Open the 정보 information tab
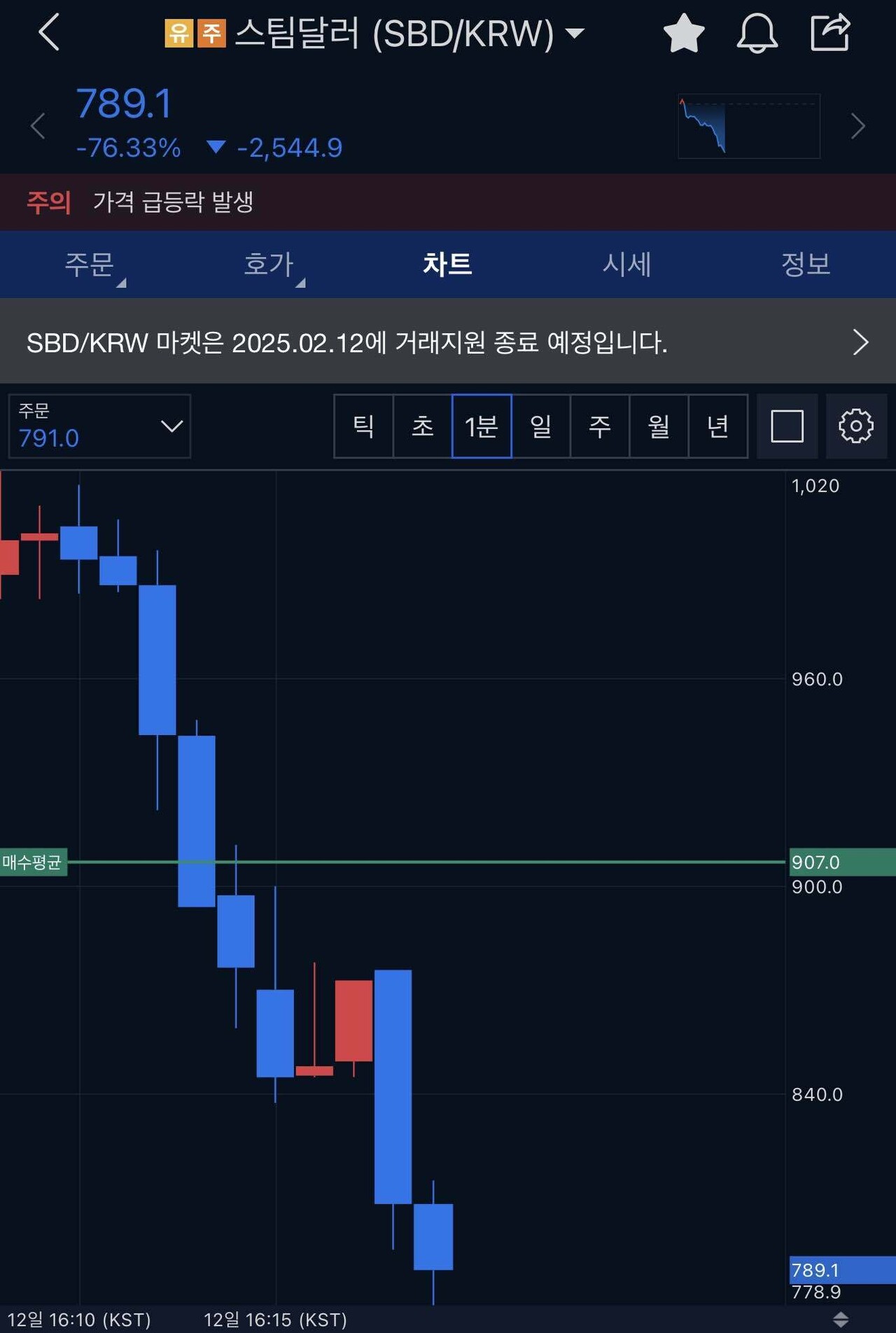The height and width of the screenshot is (1333, 896). pos(806,265)
